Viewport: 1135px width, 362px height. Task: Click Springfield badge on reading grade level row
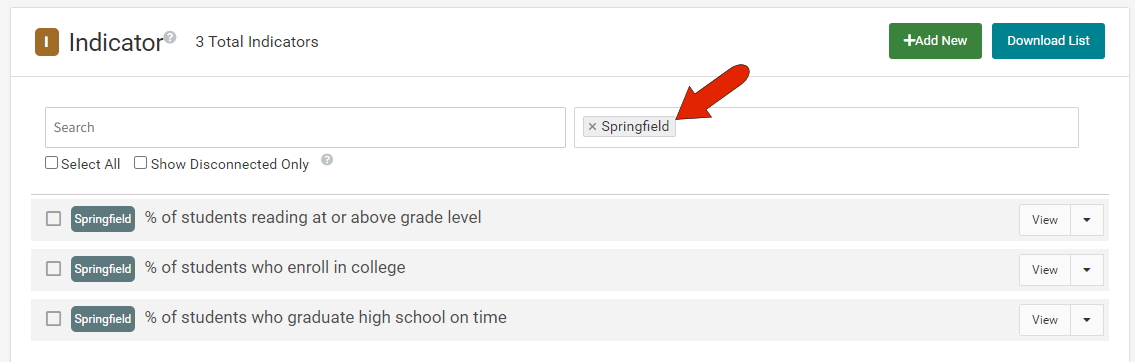pos(103,219)
